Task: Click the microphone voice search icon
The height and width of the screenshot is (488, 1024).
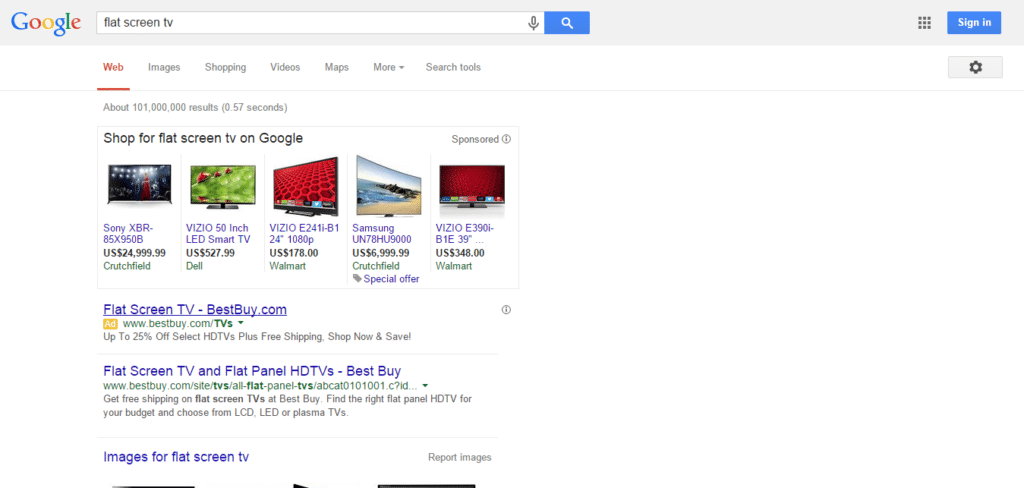Action: click(x=534, y=23)
